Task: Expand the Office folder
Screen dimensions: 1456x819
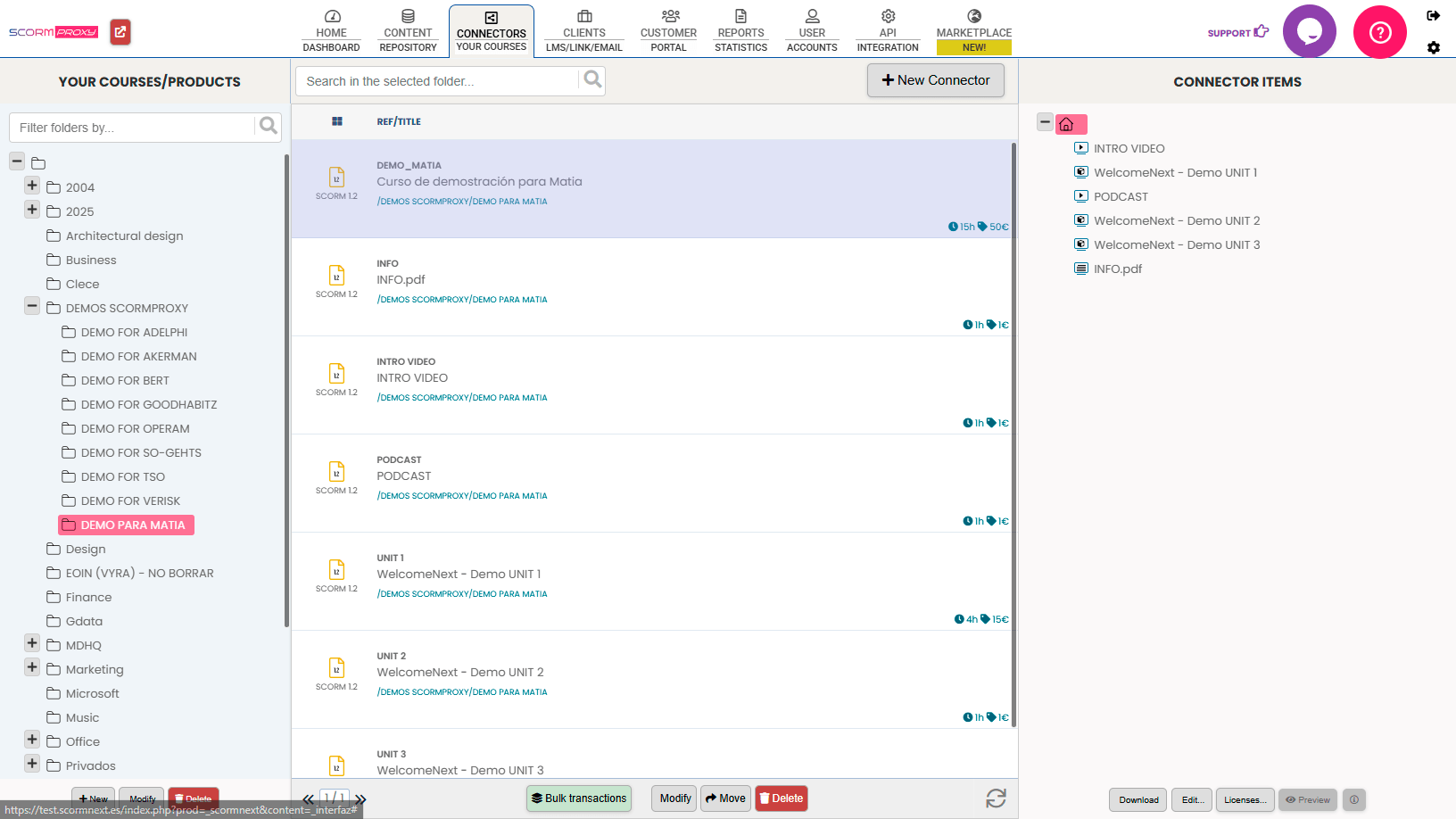Action: click(32, 740)
